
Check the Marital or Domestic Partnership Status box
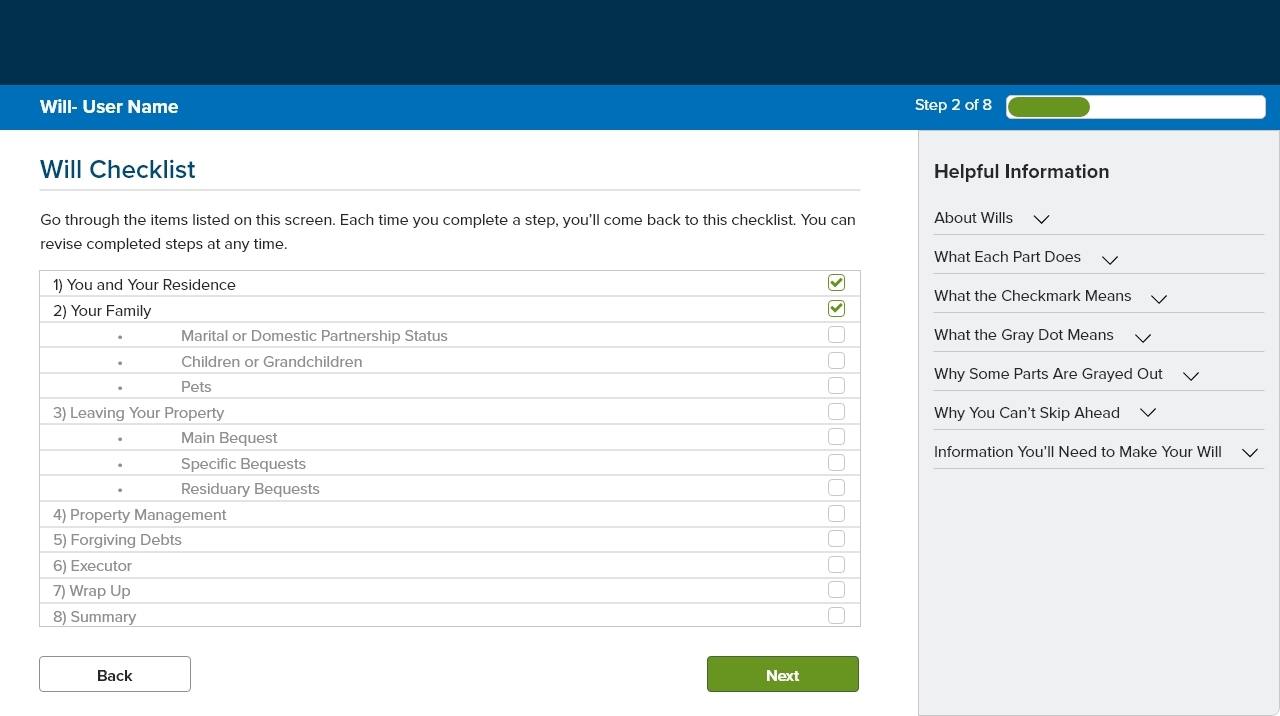point(836,335)
